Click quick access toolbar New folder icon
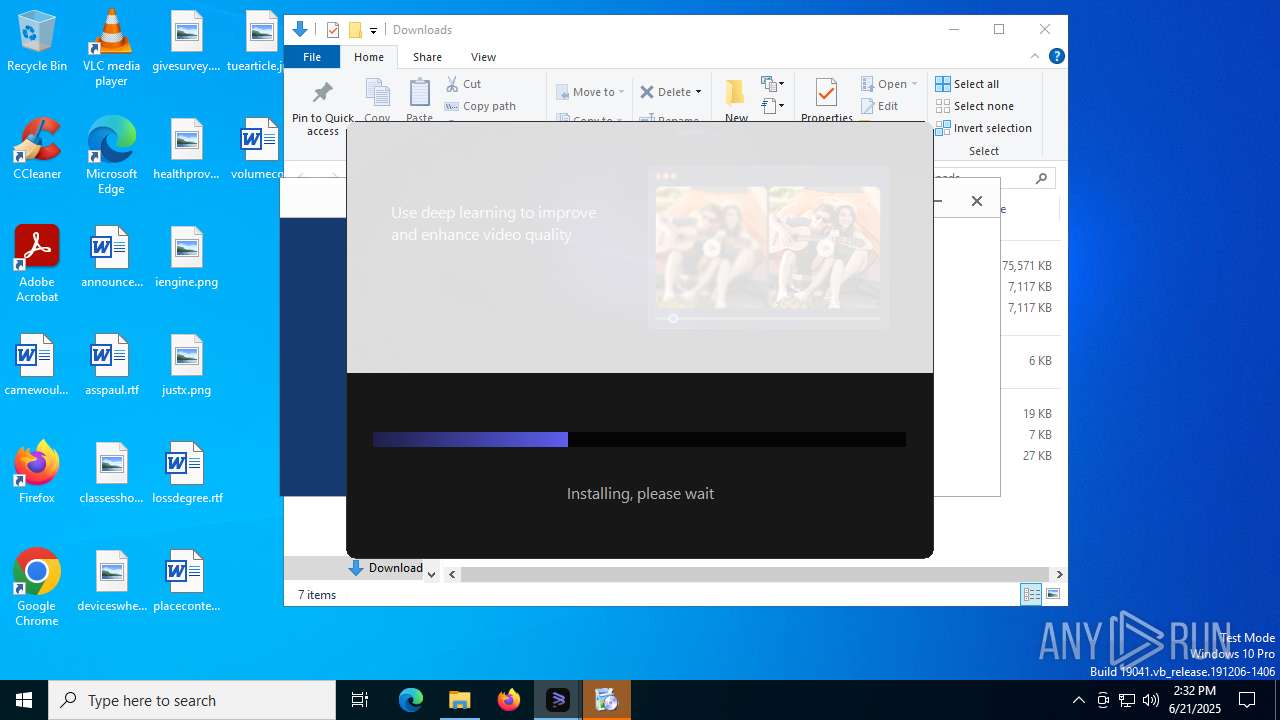Viewport: 1280px width, 720px height. pyautogui.click(x=354, y=30)
